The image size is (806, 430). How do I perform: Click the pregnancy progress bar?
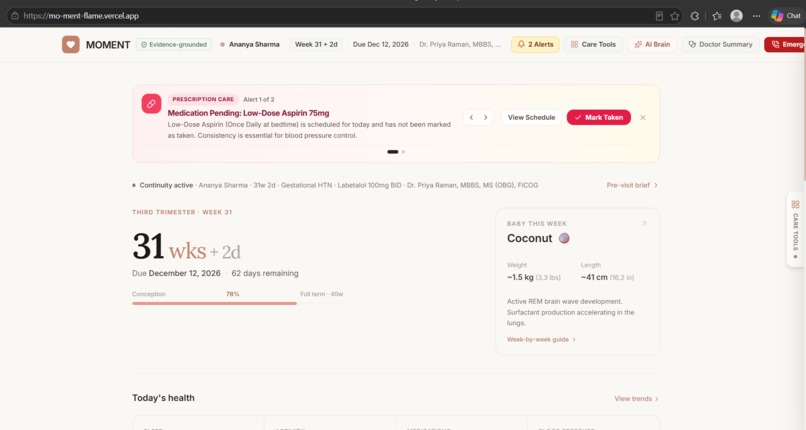(x=237, y=304)
